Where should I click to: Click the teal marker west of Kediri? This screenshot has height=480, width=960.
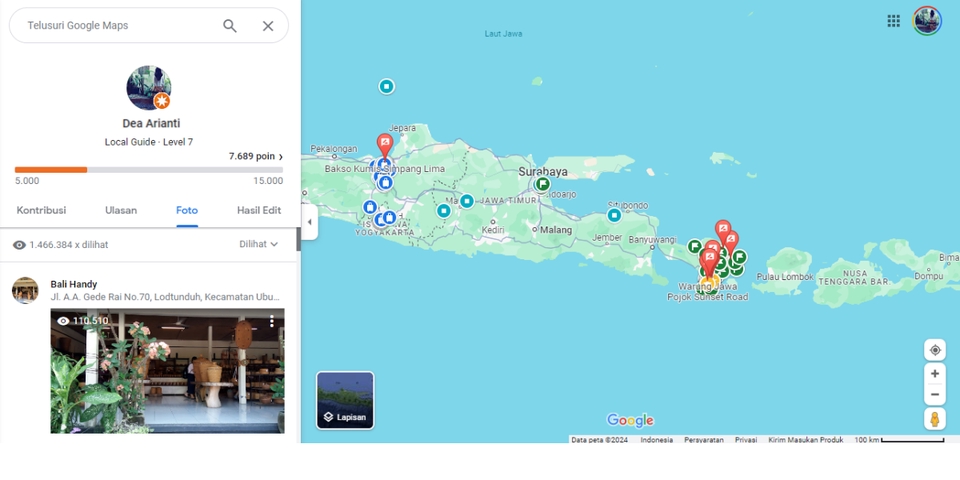click(x=444, y=211)
